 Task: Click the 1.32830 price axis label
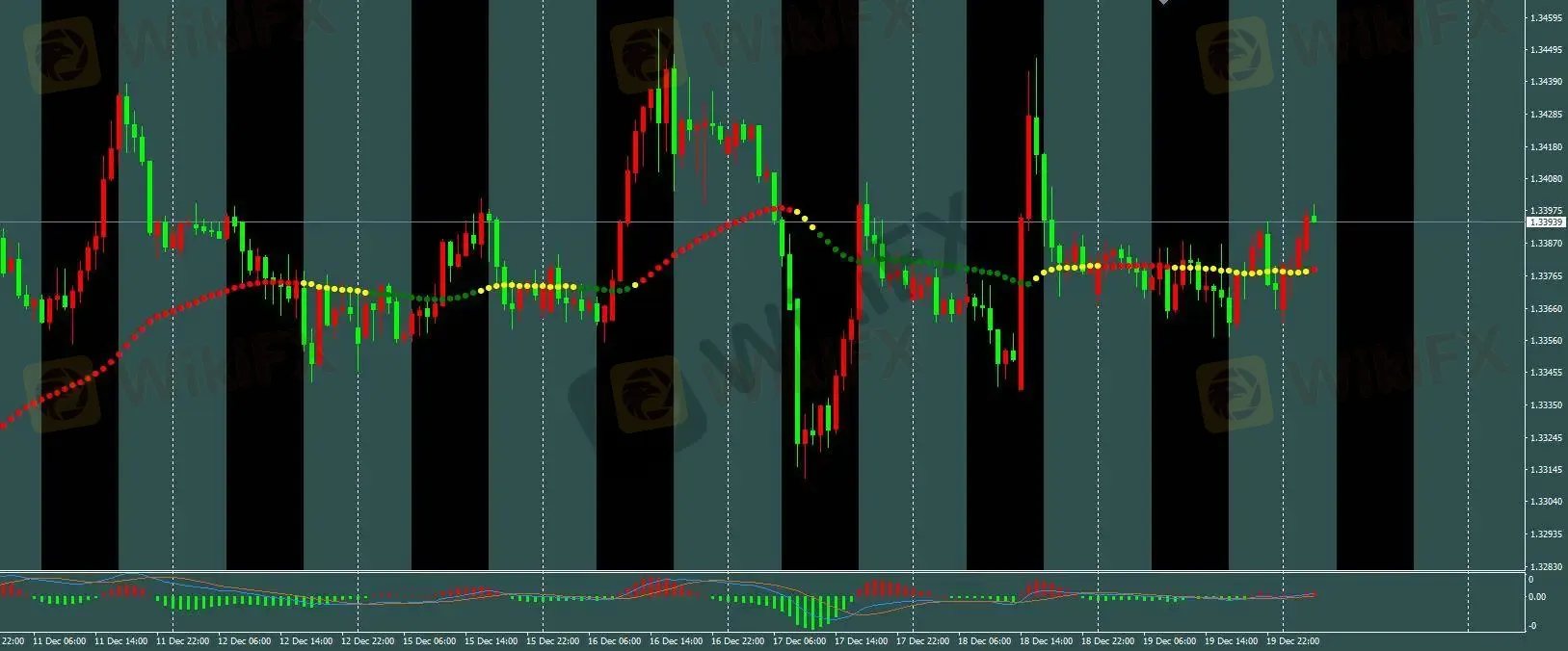click(1545, 566)
